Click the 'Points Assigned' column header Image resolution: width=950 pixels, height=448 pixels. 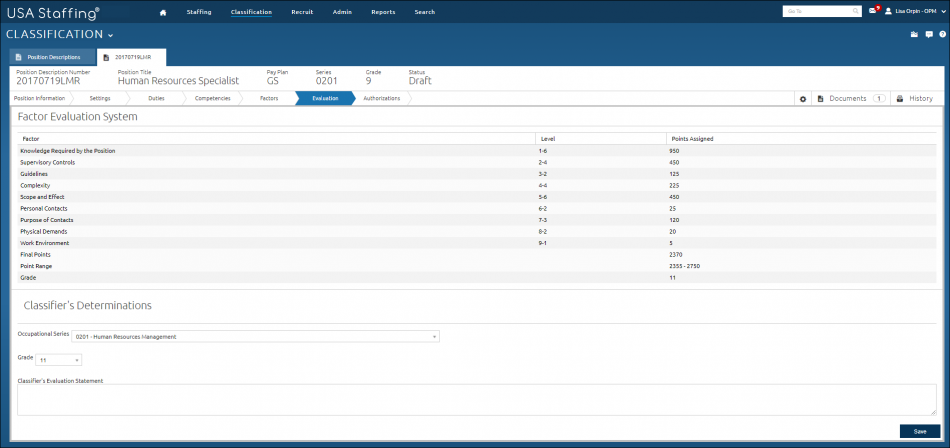pos(693,139)
